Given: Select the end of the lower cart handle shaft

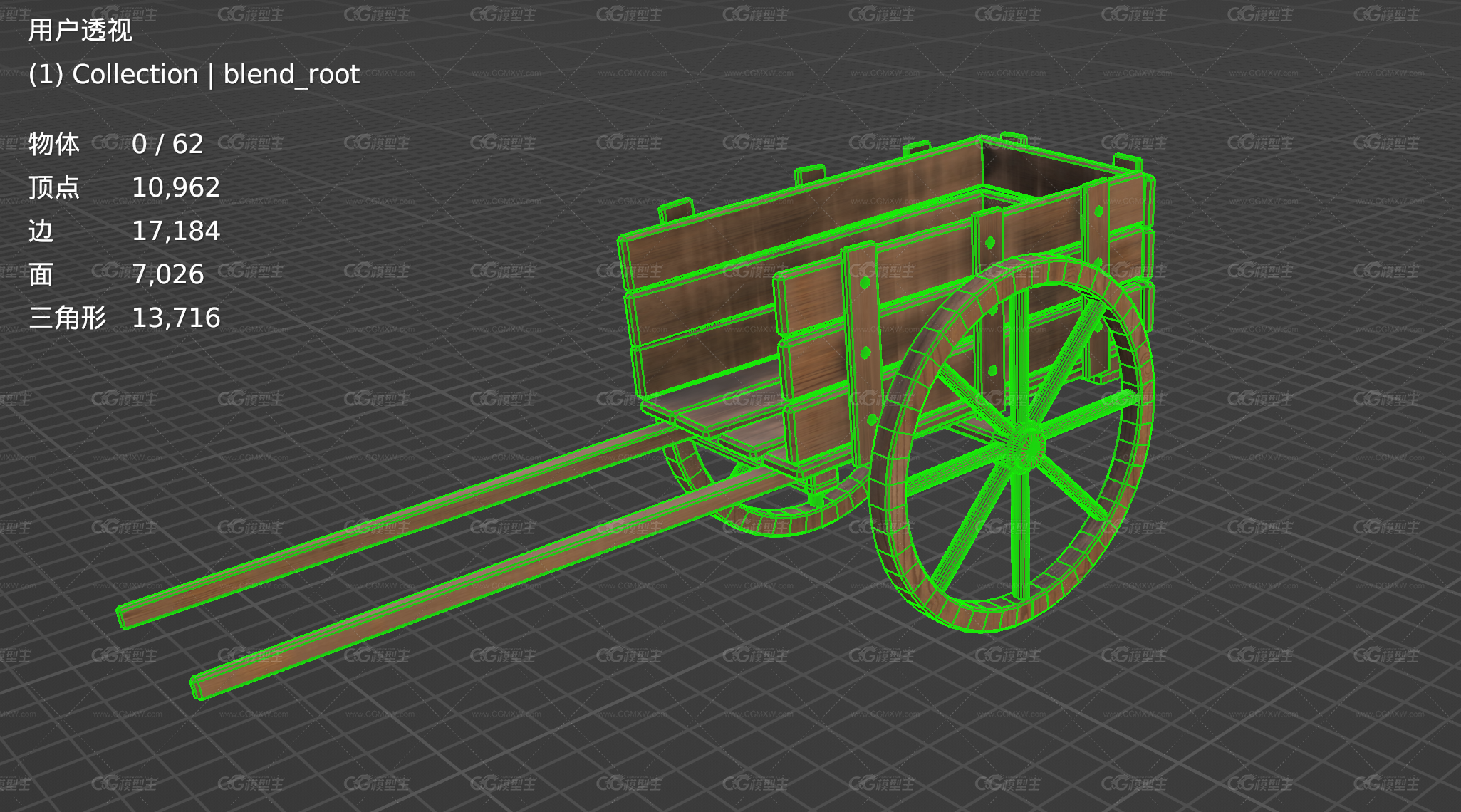Looking at the screenshot, I should point(199,687).
